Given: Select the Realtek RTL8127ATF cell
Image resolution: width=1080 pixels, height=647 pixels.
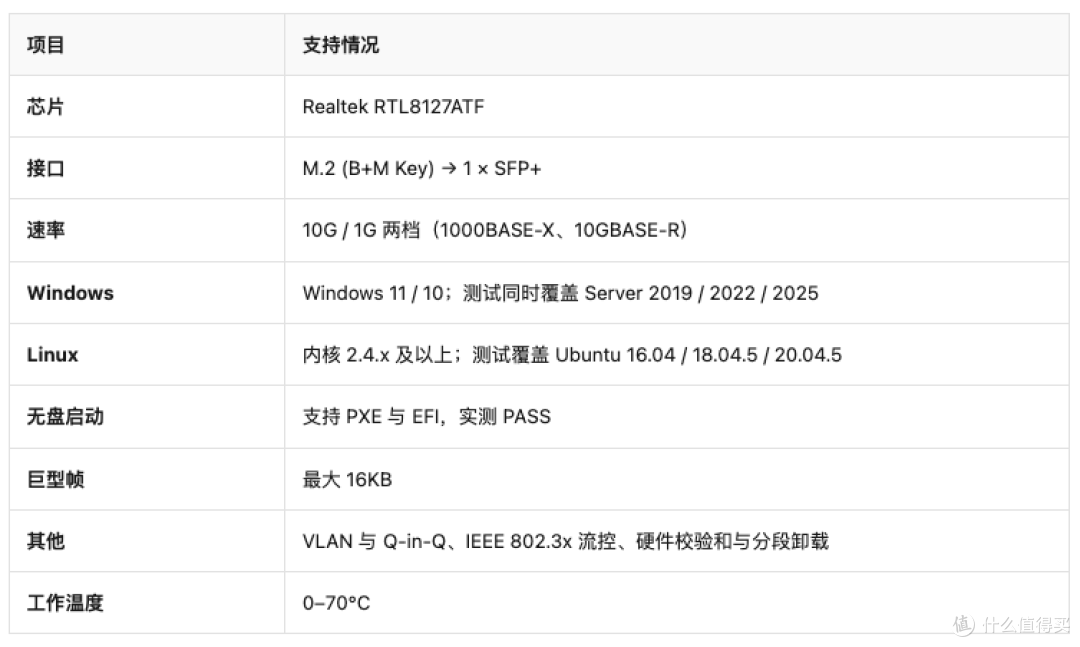Looking at the screenshot, I should [677, 107].
